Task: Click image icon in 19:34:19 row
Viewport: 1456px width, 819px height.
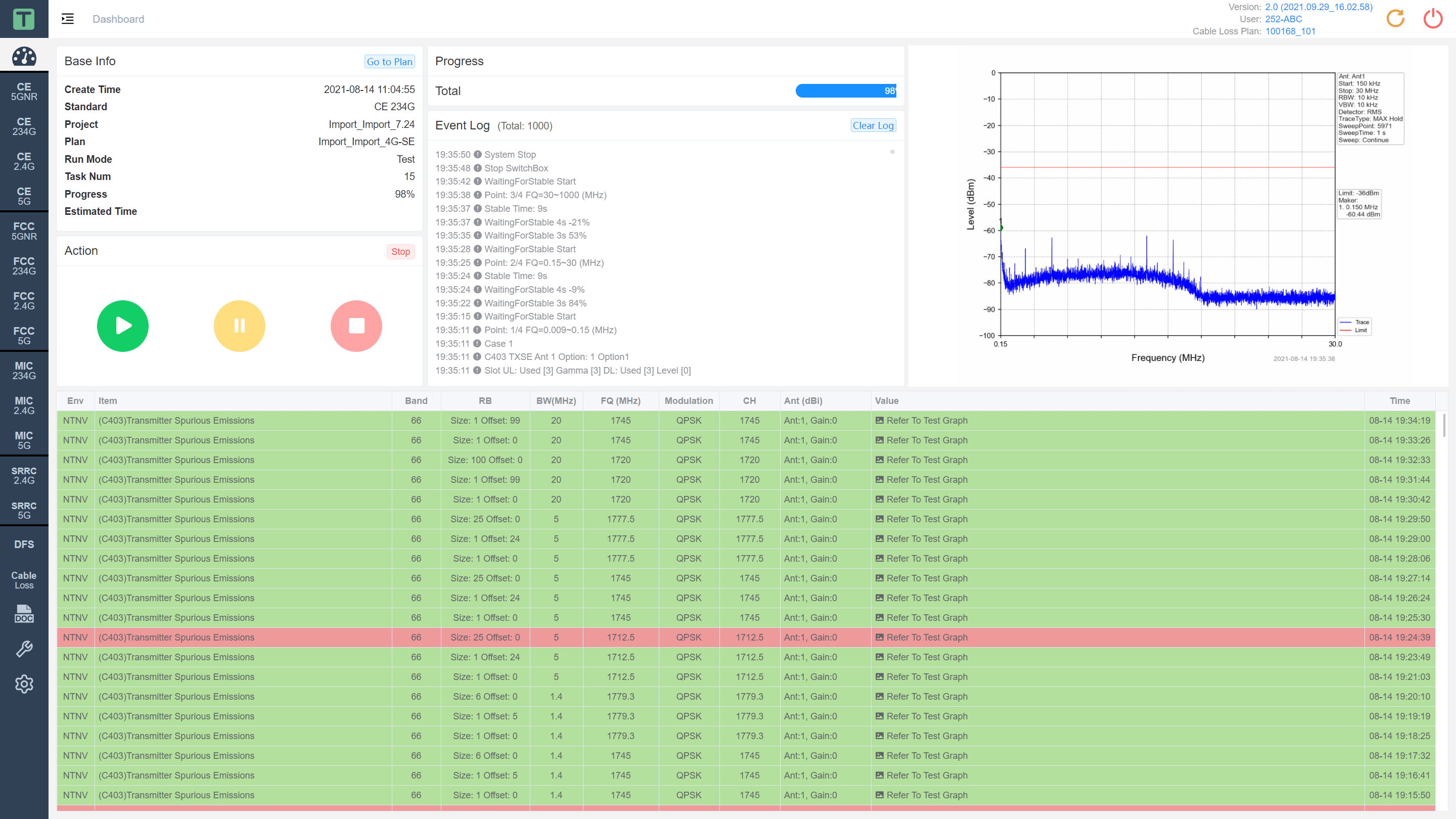Action: click(880, 420)
